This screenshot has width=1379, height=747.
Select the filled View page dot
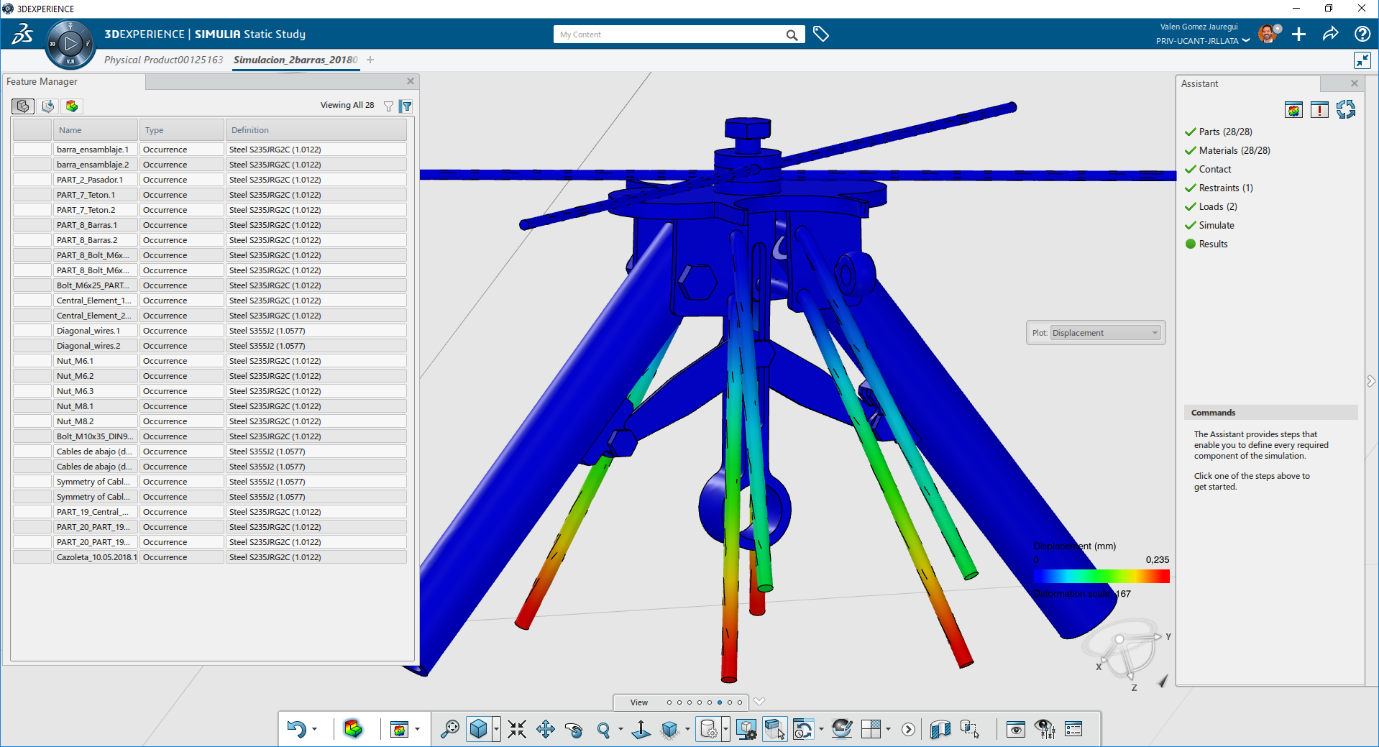point(721,702)
